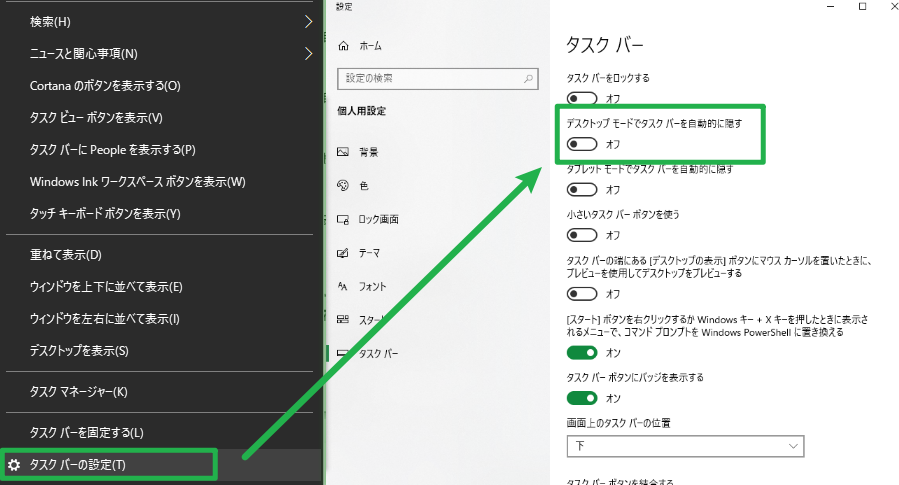Click the ロック画面 icon in sidebar

click(343, 219)
